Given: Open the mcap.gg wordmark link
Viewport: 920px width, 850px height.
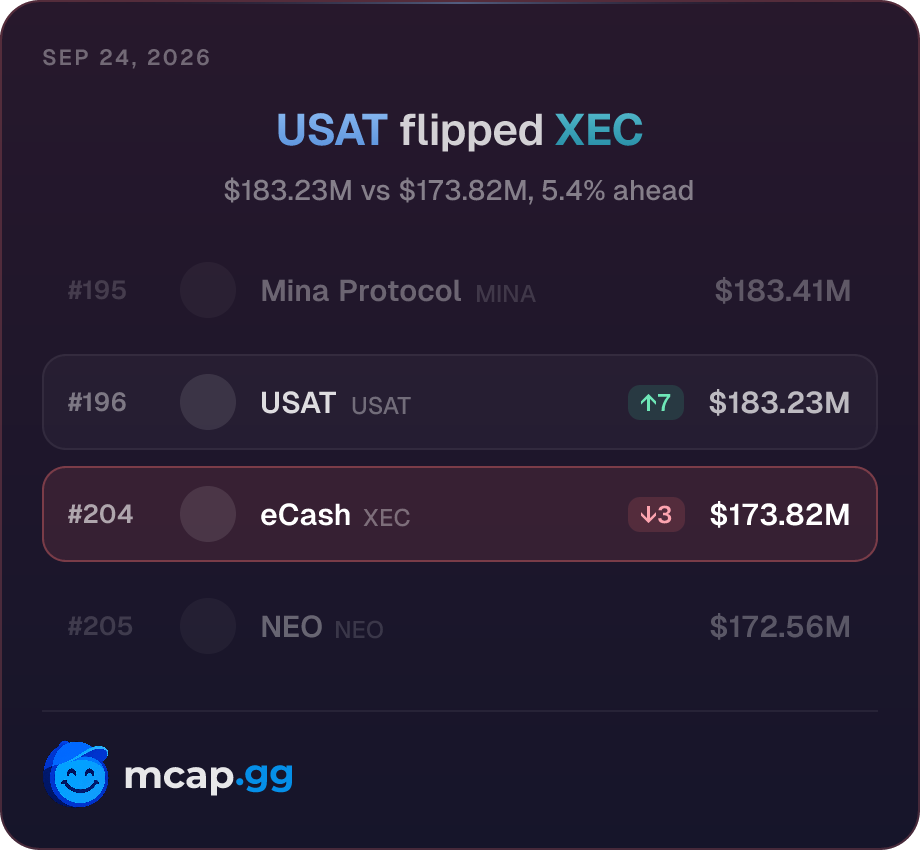Looking at the screenshot, I should tap(208, 776).
